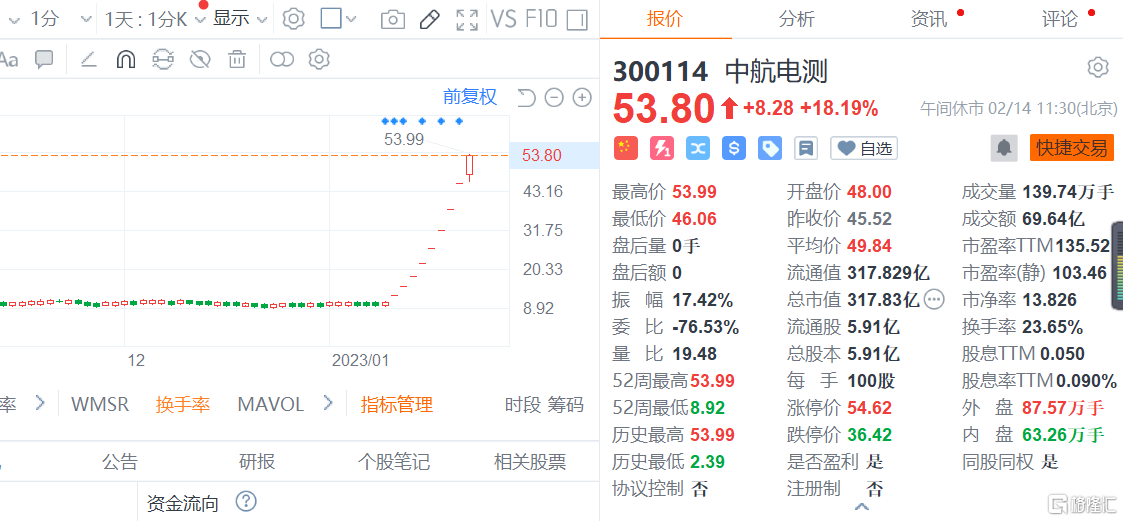Click the last candlestick on chart
Image resolution: width=1123 pixels, height=521 pixels.
click(470, 166)
